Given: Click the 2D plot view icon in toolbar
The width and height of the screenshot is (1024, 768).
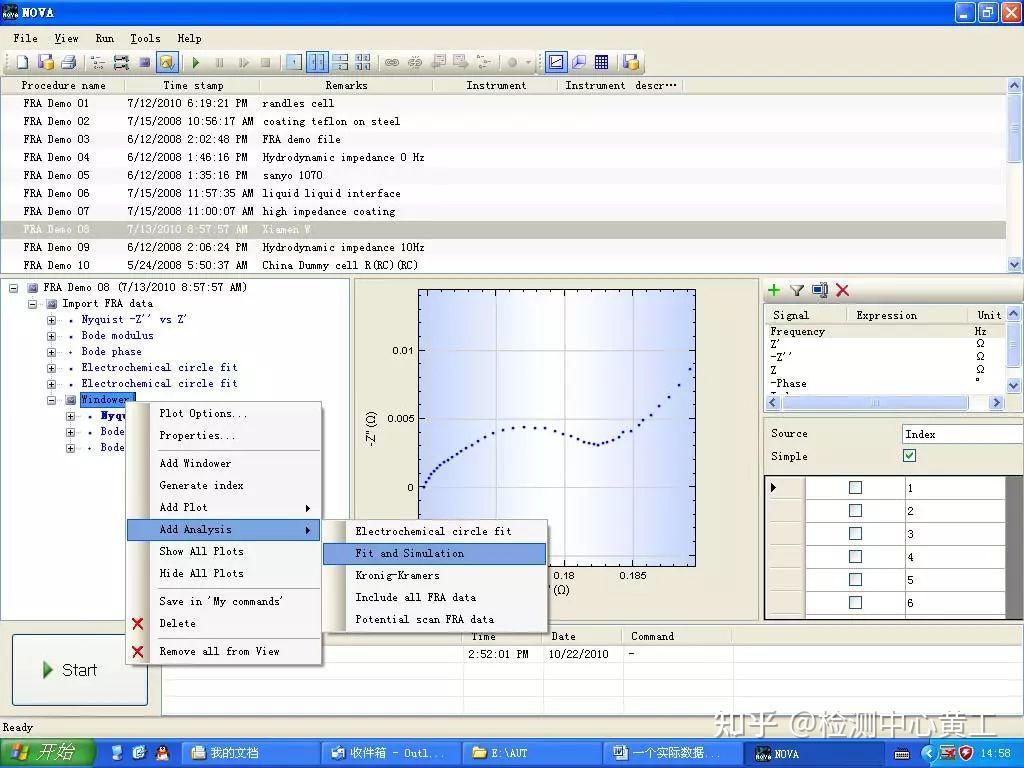Looking at the screenshot, I should point(555,62).
